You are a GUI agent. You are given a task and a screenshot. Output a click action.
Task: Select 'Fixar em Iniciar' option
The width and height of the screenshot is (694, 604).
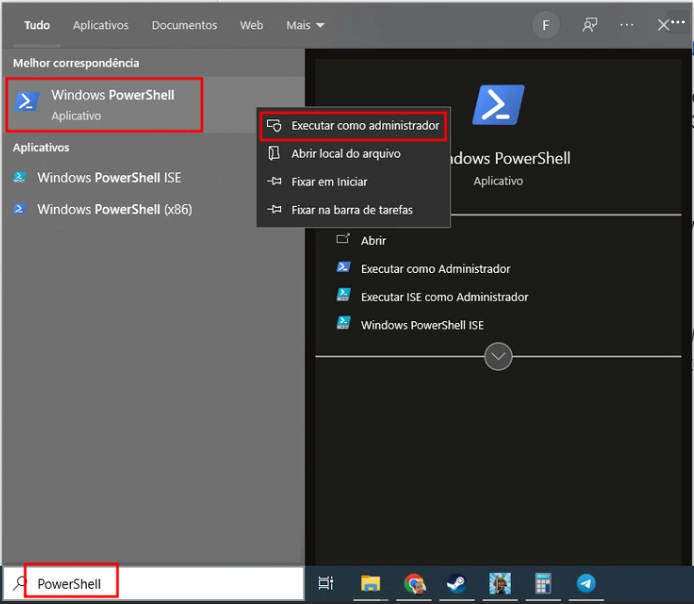(x=329, y=182)
